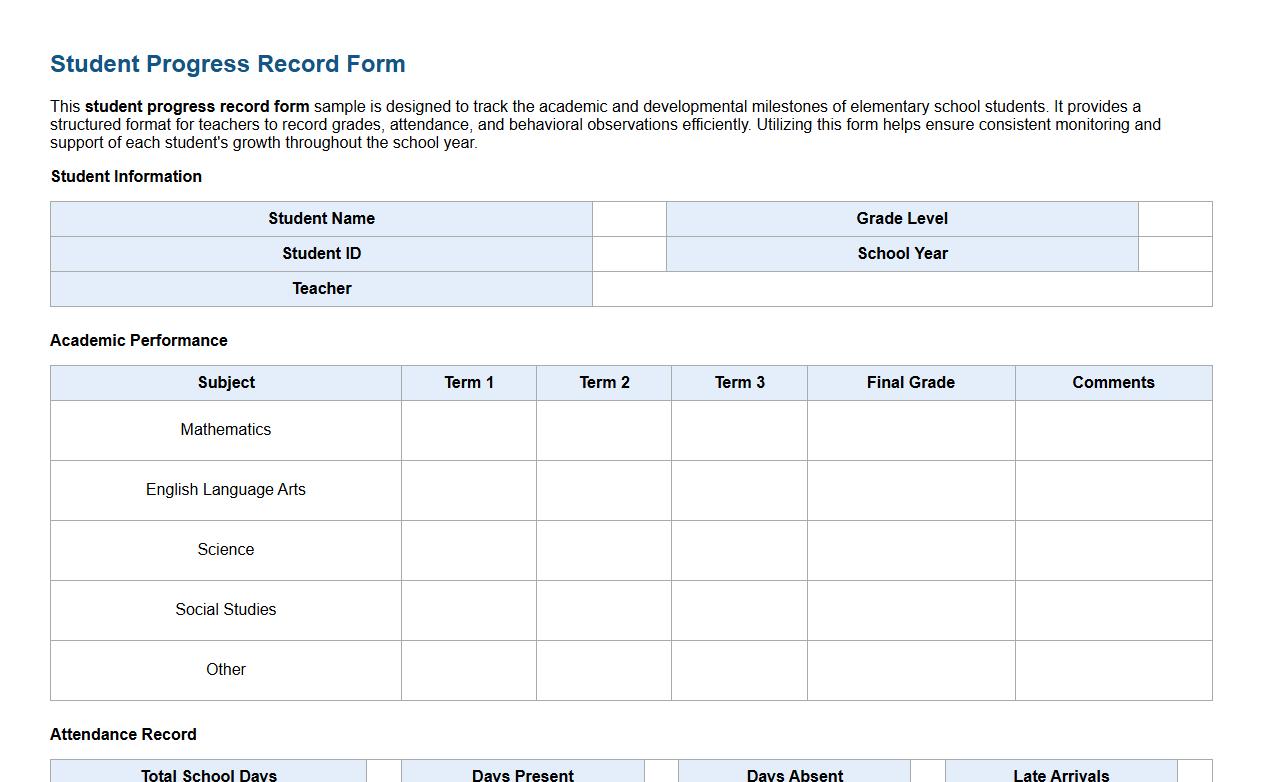
Task: Click the Grade Level entry cell
Action: click(x=1175, y=218)
